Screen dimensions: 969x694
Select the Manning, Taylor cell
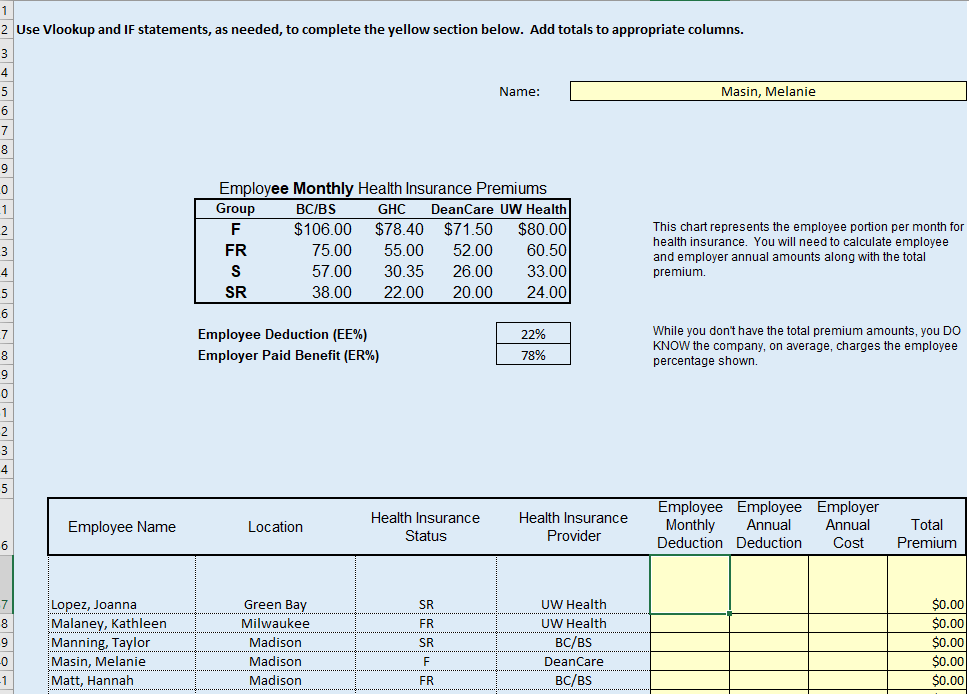pyautogui.click(x=122, y=642)
